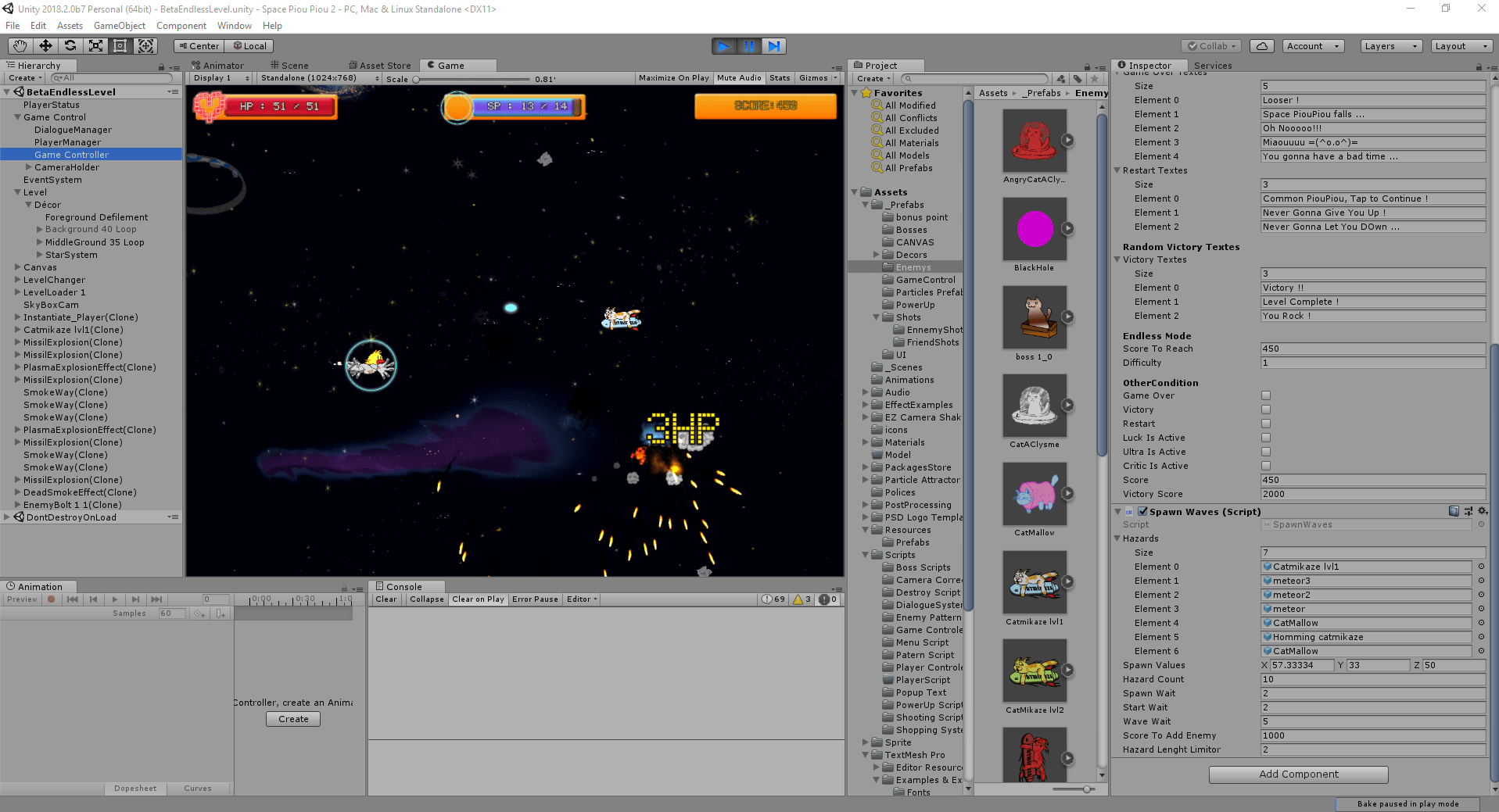This screenshot has width=1499, height=812.
Task: Open the Layers dropdown
Action: [1390, 46]
